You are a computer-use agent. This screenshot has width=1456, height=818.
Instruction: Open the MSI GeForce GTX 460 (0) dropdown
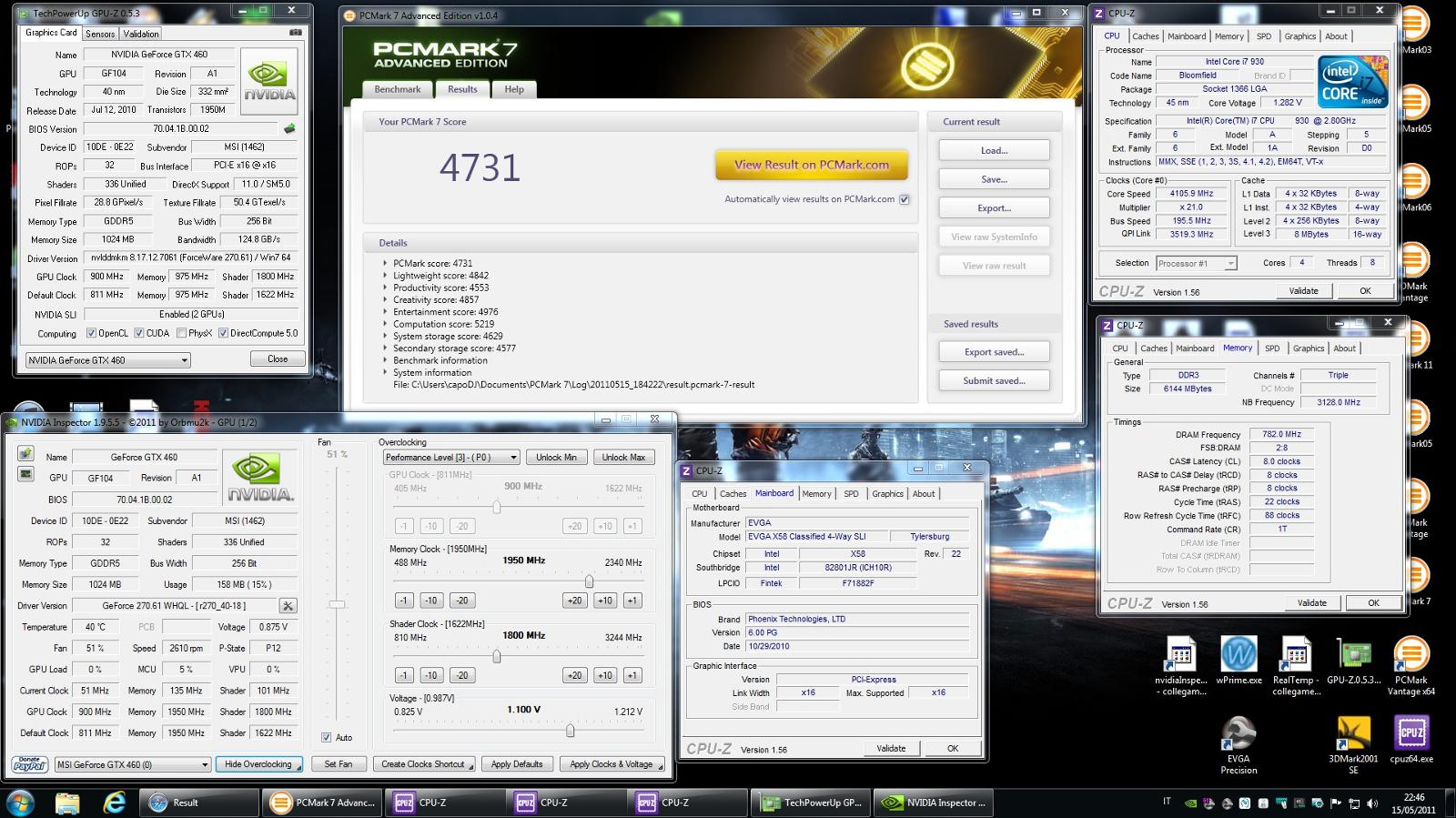133,764
